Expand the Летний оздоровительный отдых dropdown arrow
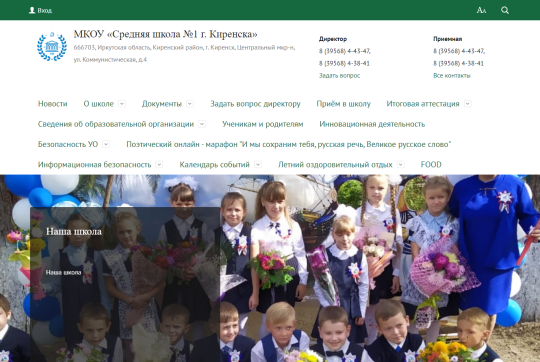The image size is (540, 362). (401, 165)
